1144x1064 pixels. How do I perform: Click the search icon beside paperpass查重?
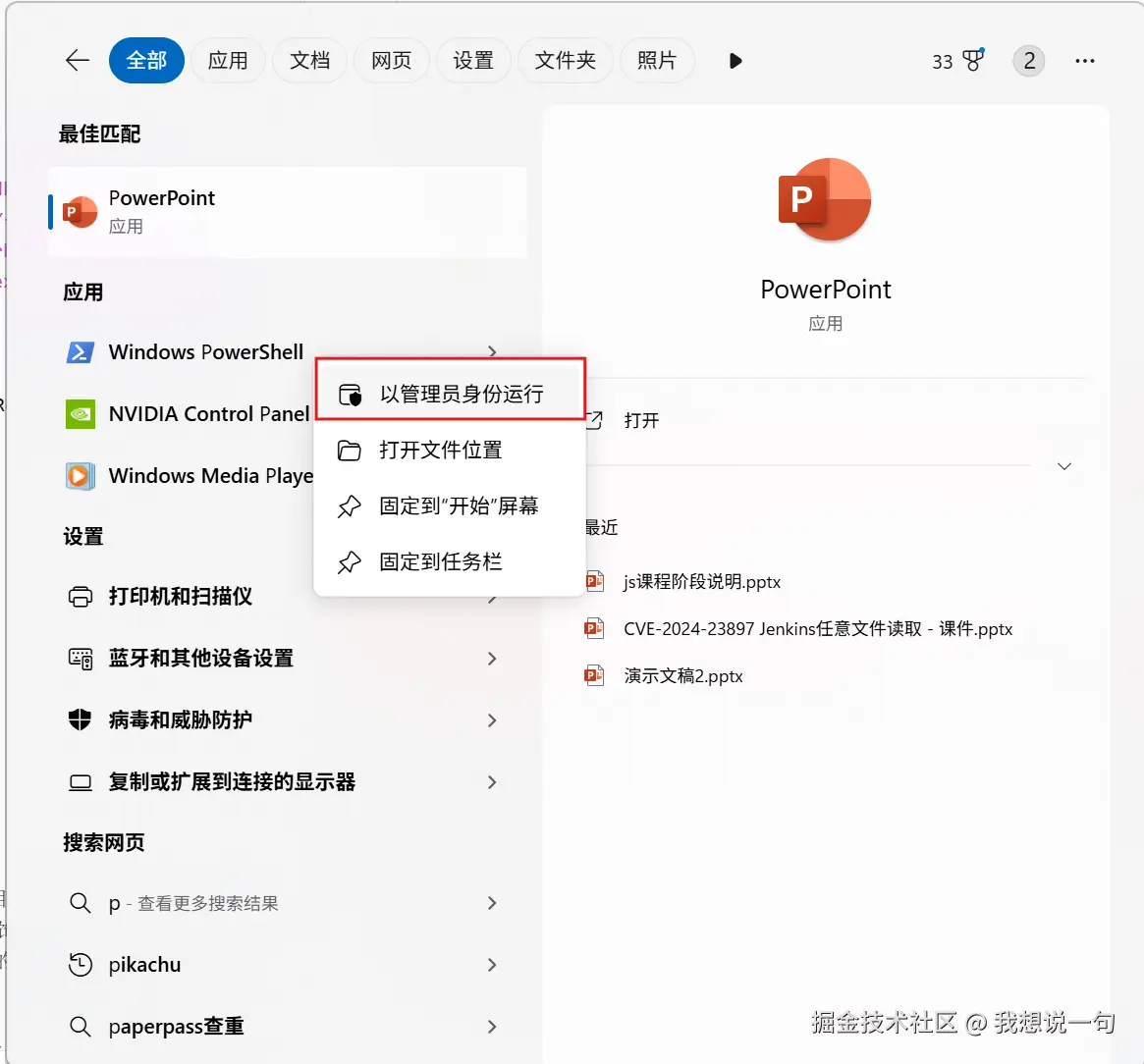coord(81,1027)
